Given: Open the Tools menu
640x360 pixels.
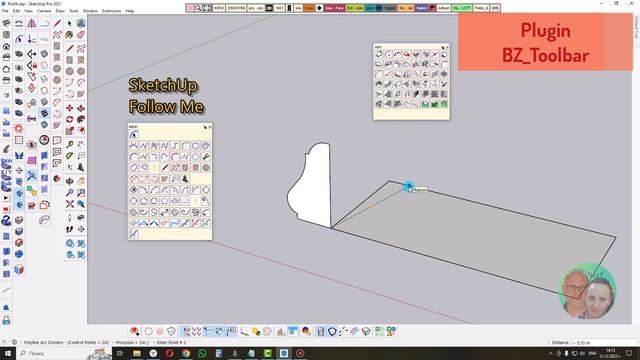Looking at the screenshot, I should (74, 11).
